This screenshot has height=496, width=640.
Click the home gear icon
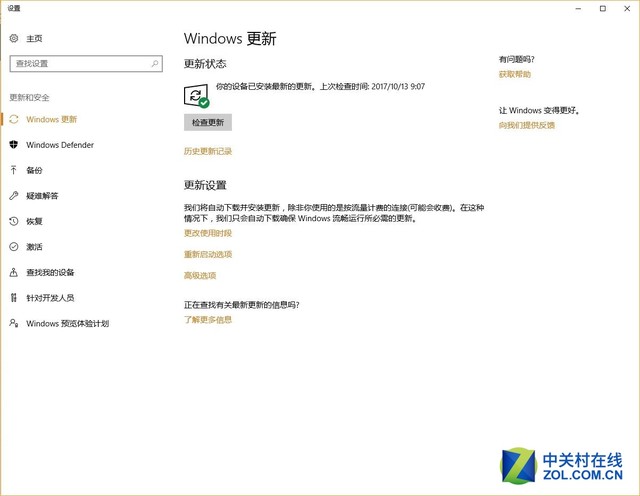point(14,38)
